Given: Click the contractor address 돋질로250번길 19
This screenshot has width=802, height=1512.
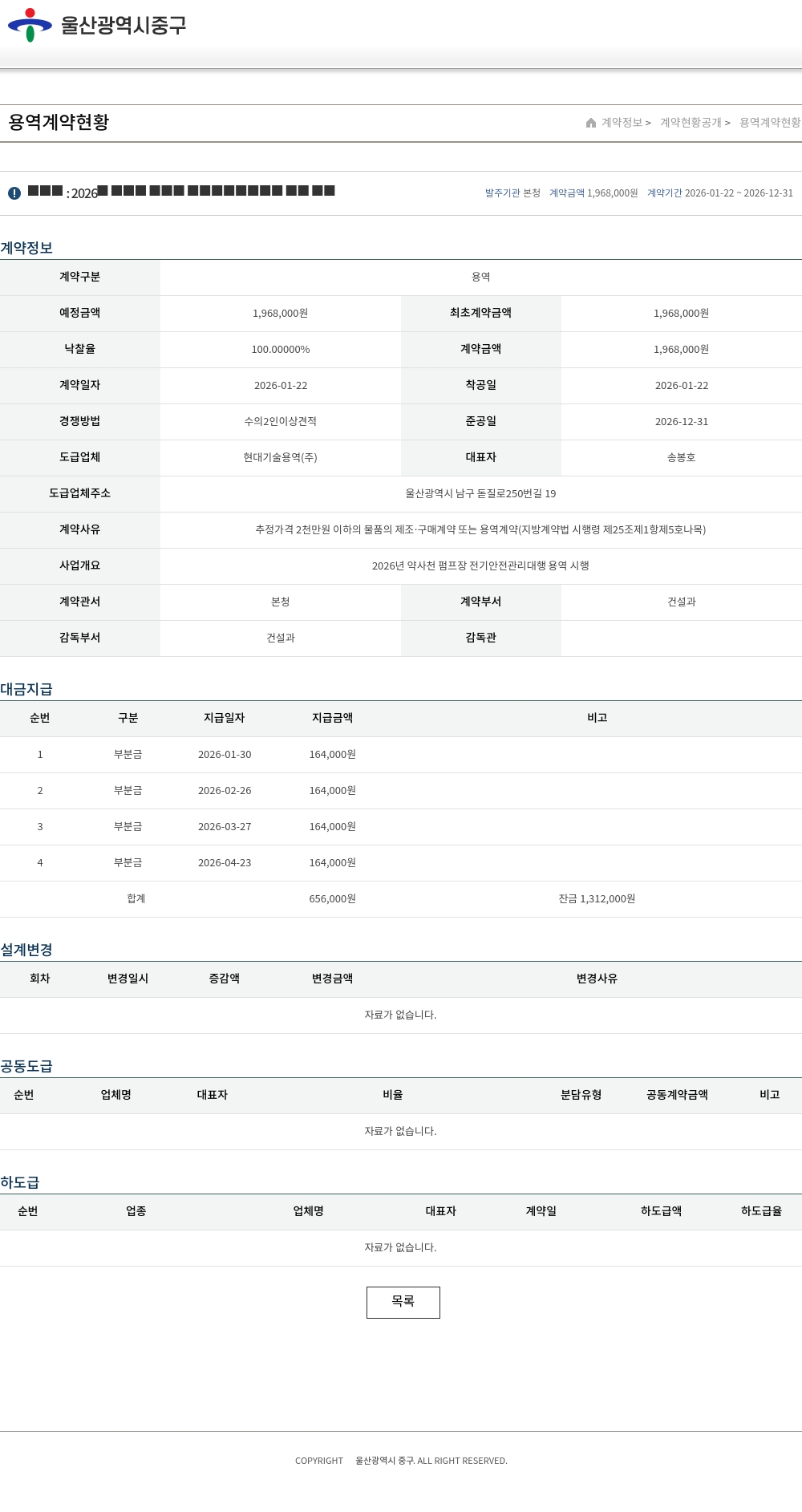Looking at the screenshot, I should (x=480, y=494).
